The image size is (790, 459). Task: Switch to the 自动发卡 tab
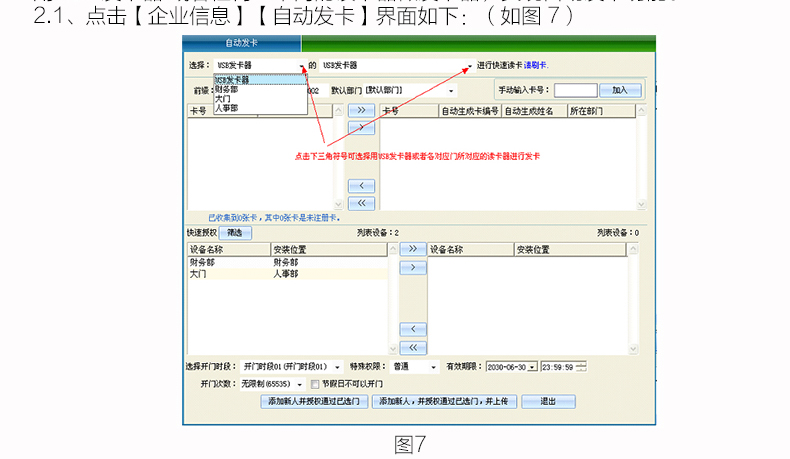coord(240,43)
